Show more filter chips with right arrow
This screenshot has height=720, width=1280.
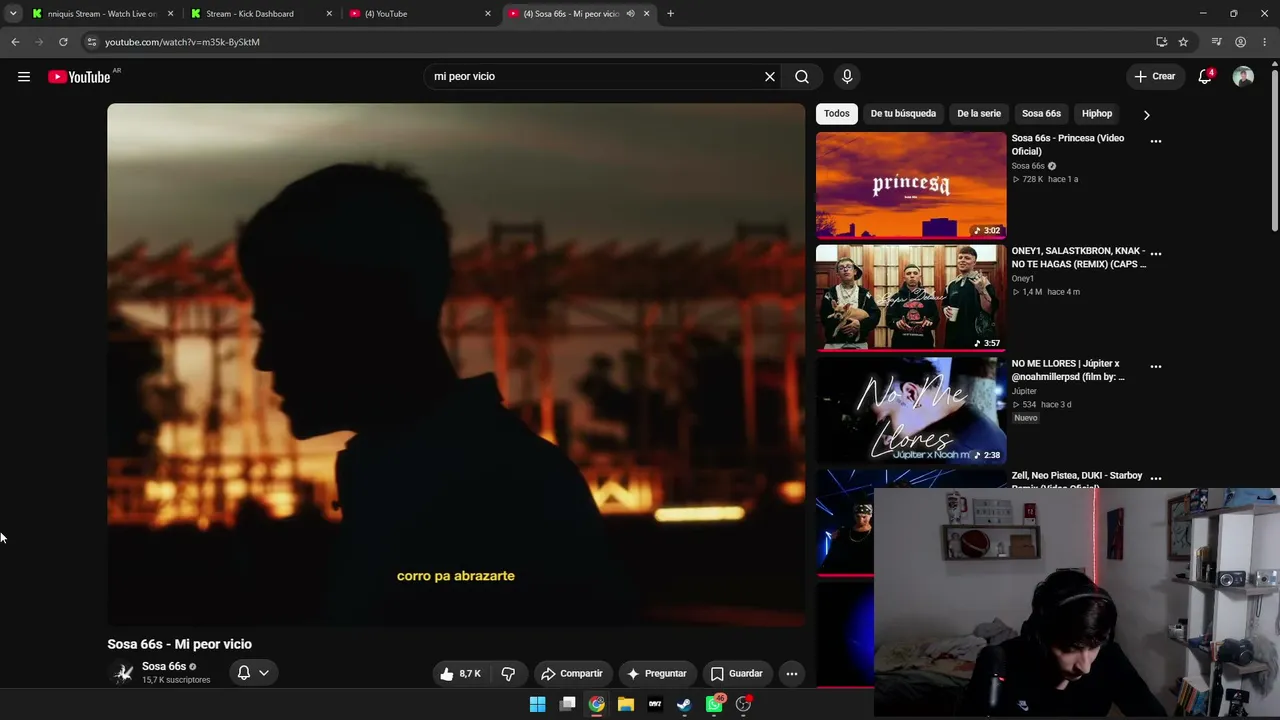[x=1146, y=115]
